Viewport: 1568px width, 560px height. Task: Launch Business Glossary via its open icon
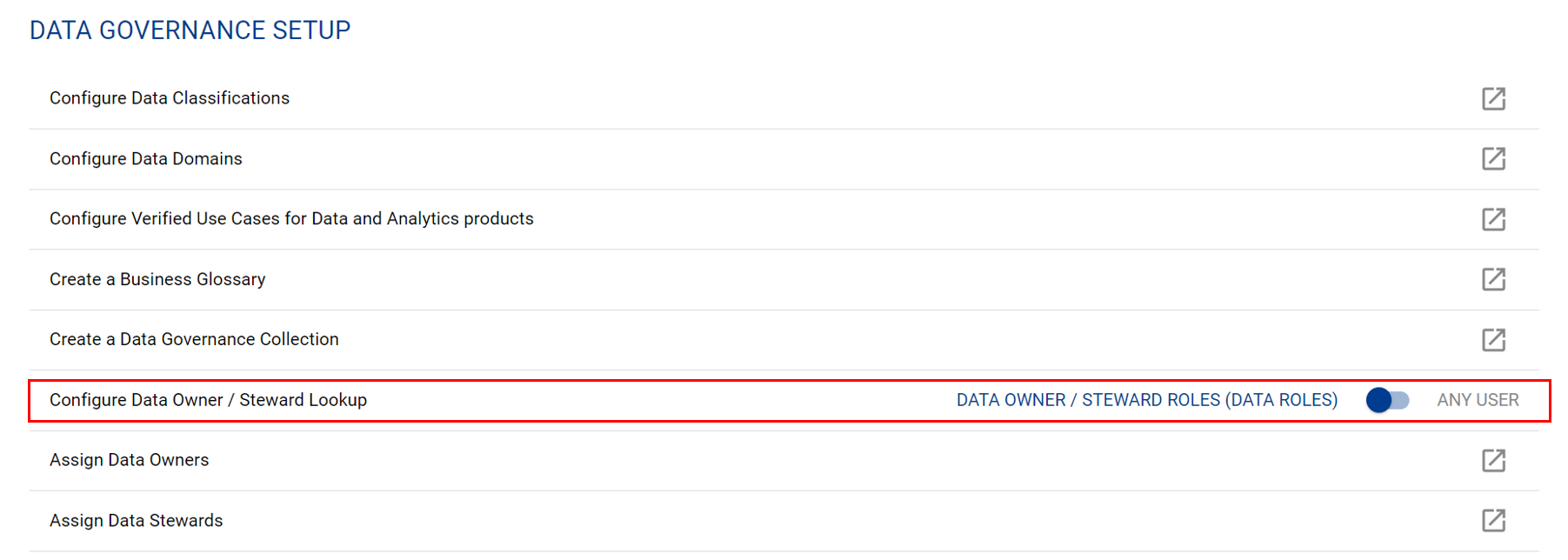tap(1493, 279)
